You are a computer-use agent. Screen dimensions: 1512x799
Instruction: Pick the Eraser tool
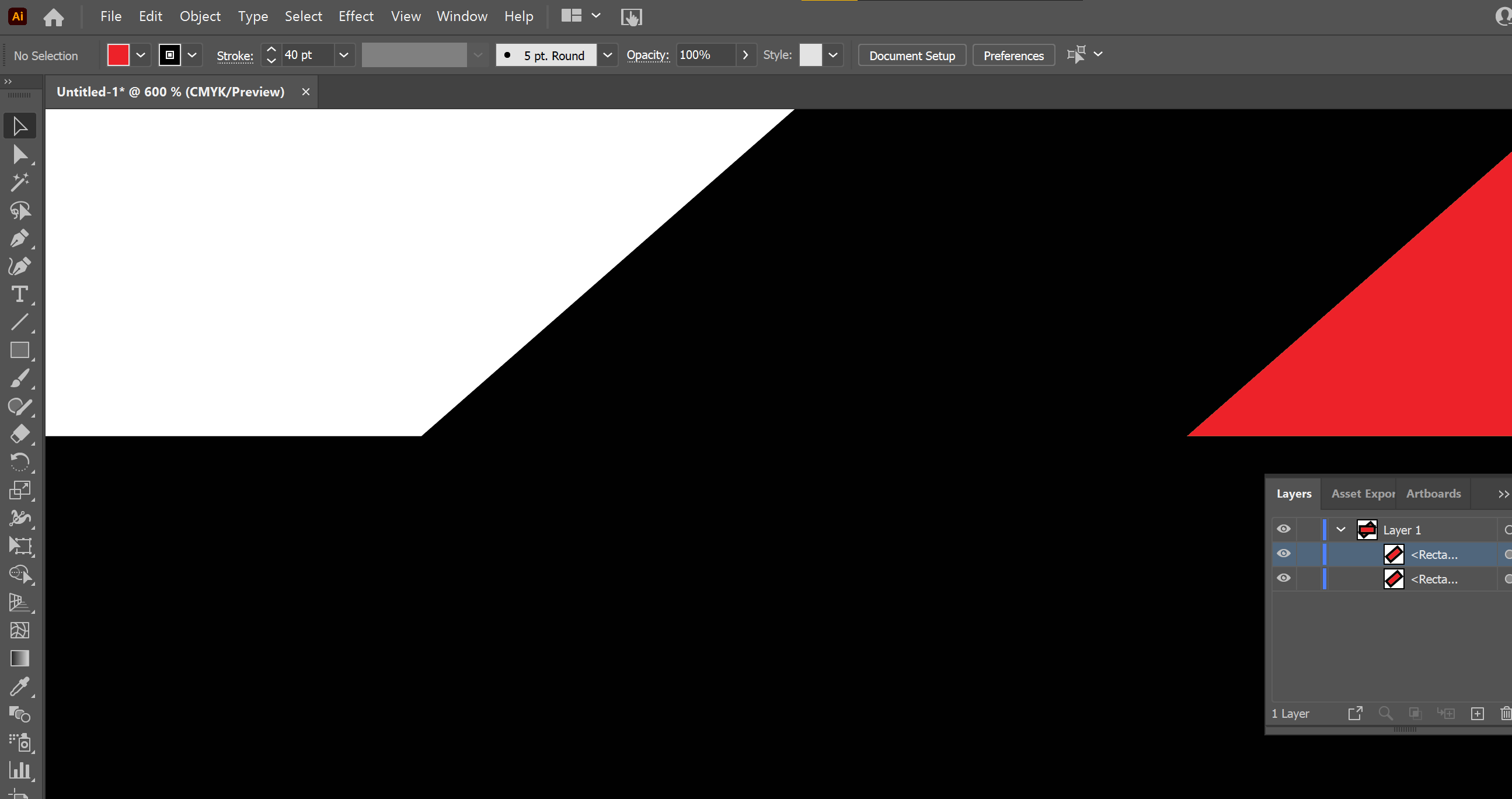[x=19, y=435]
